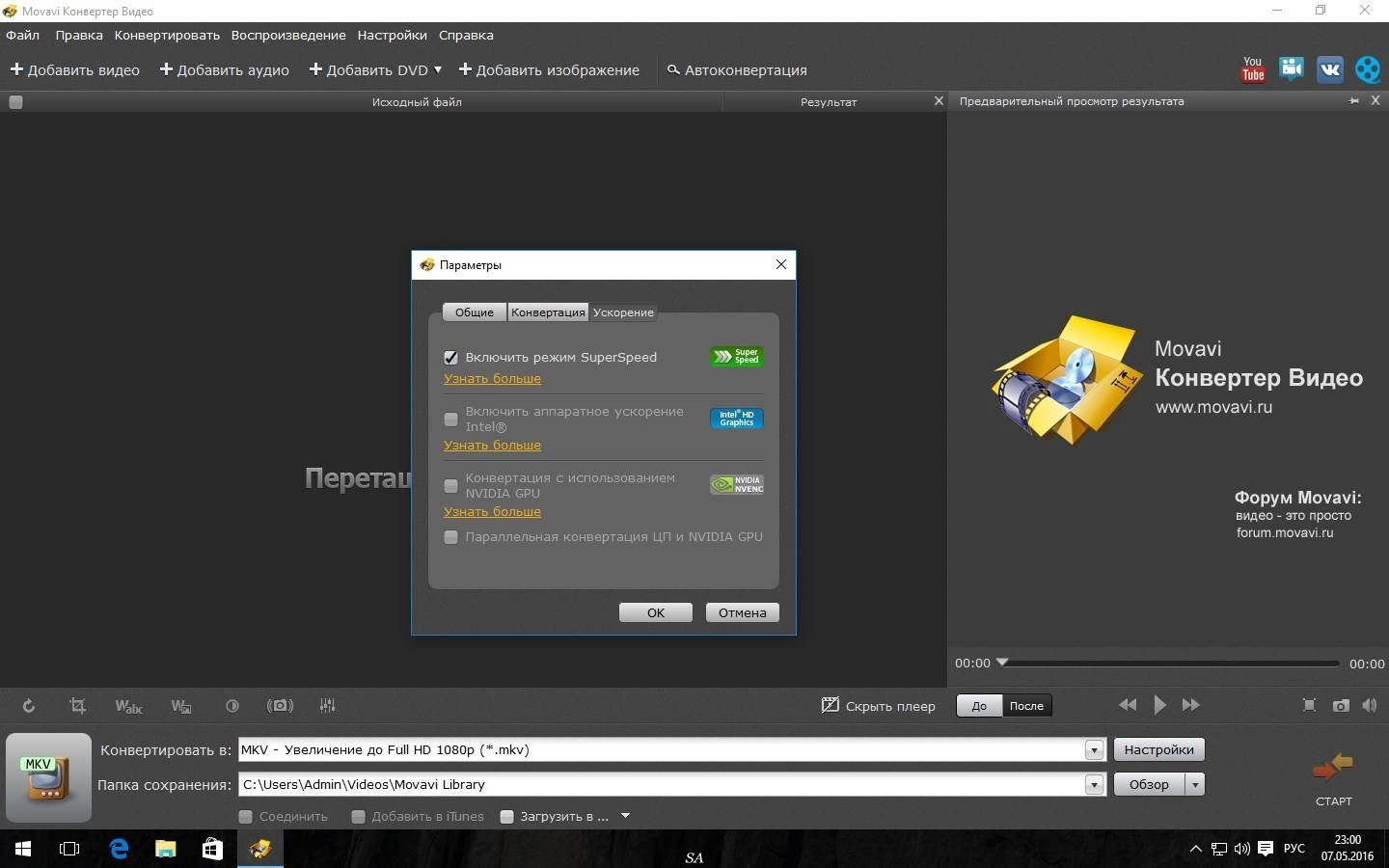The height and width of the screenshot is (868, 1389).
Task: Open Узнать больше link under Intel acceleration
Action: click(492, 446)
